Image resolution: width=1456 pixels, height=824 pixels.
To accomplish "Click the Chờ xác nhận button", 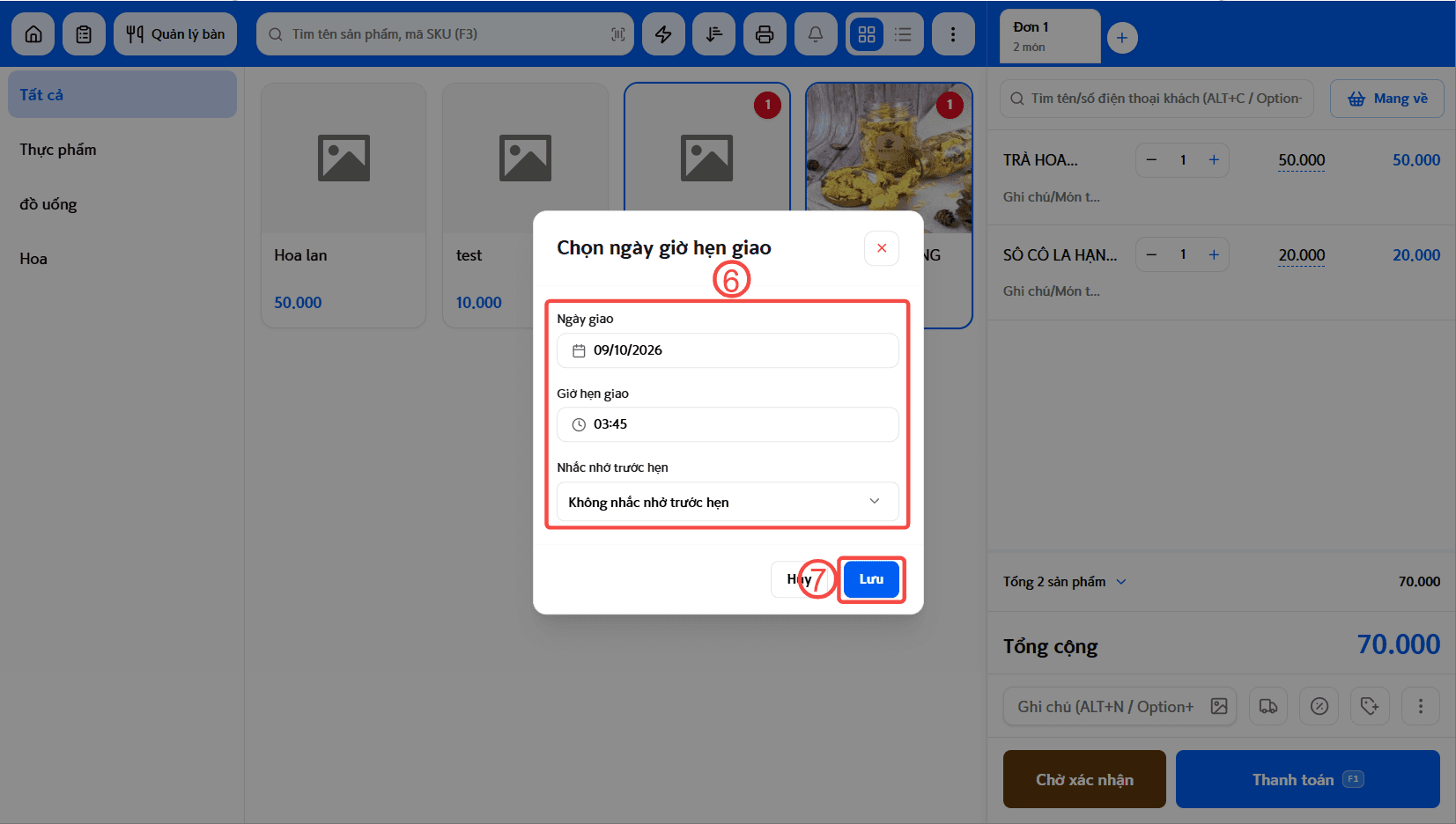I will coord(1084,779).
